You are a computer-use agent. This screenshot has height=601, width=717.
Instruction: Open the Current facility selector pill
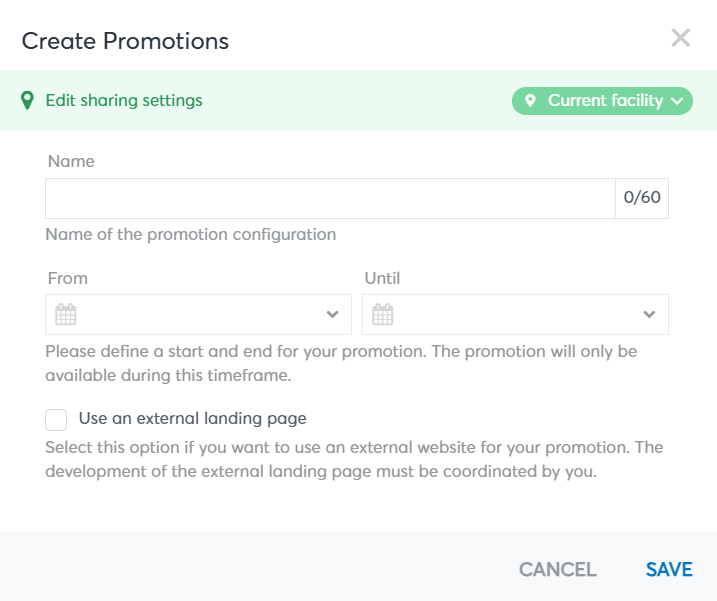coord(602,101)
